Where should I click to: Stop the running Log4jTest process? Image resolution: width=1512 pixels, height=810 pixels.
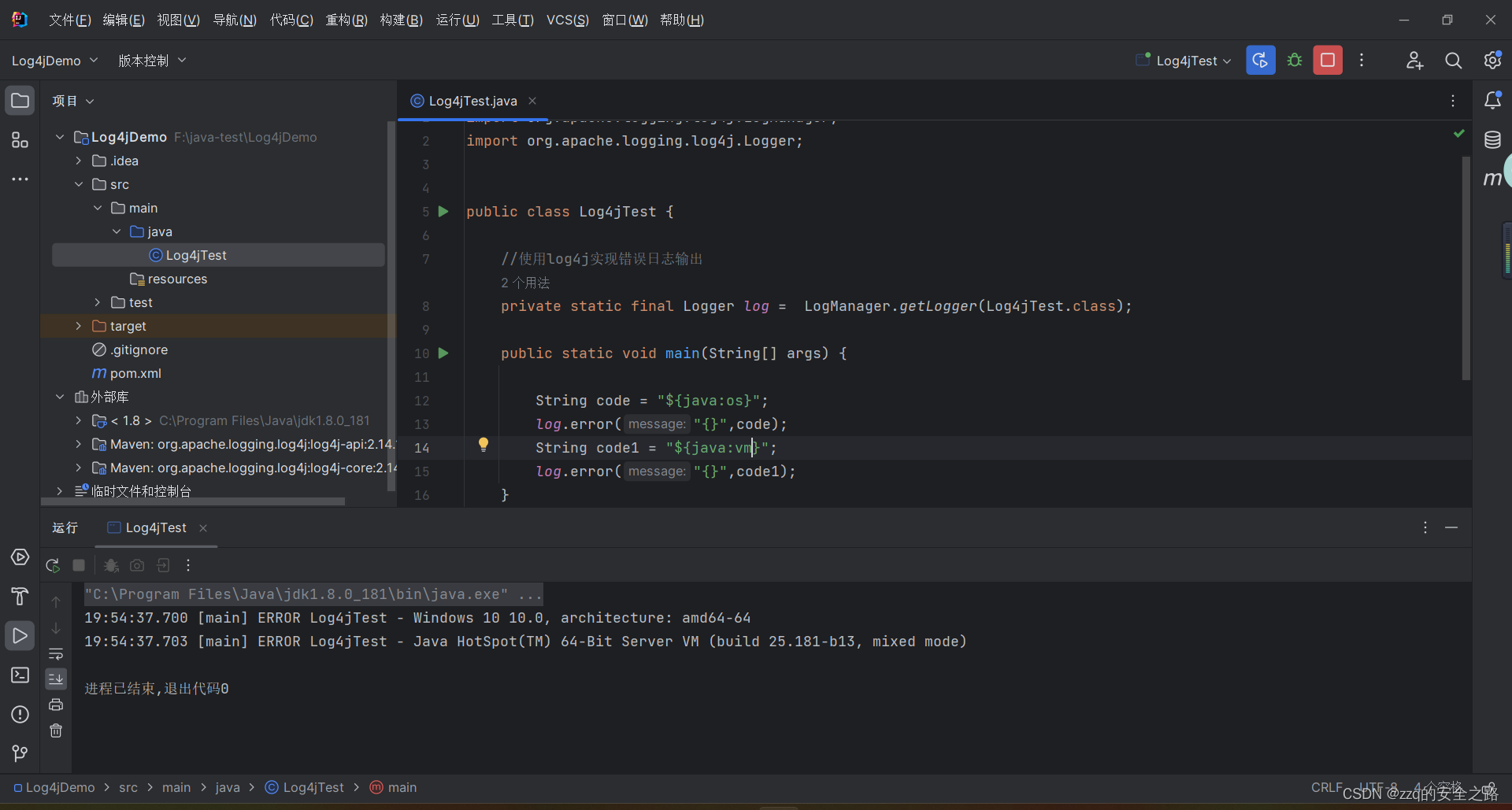click(1328, 61)
